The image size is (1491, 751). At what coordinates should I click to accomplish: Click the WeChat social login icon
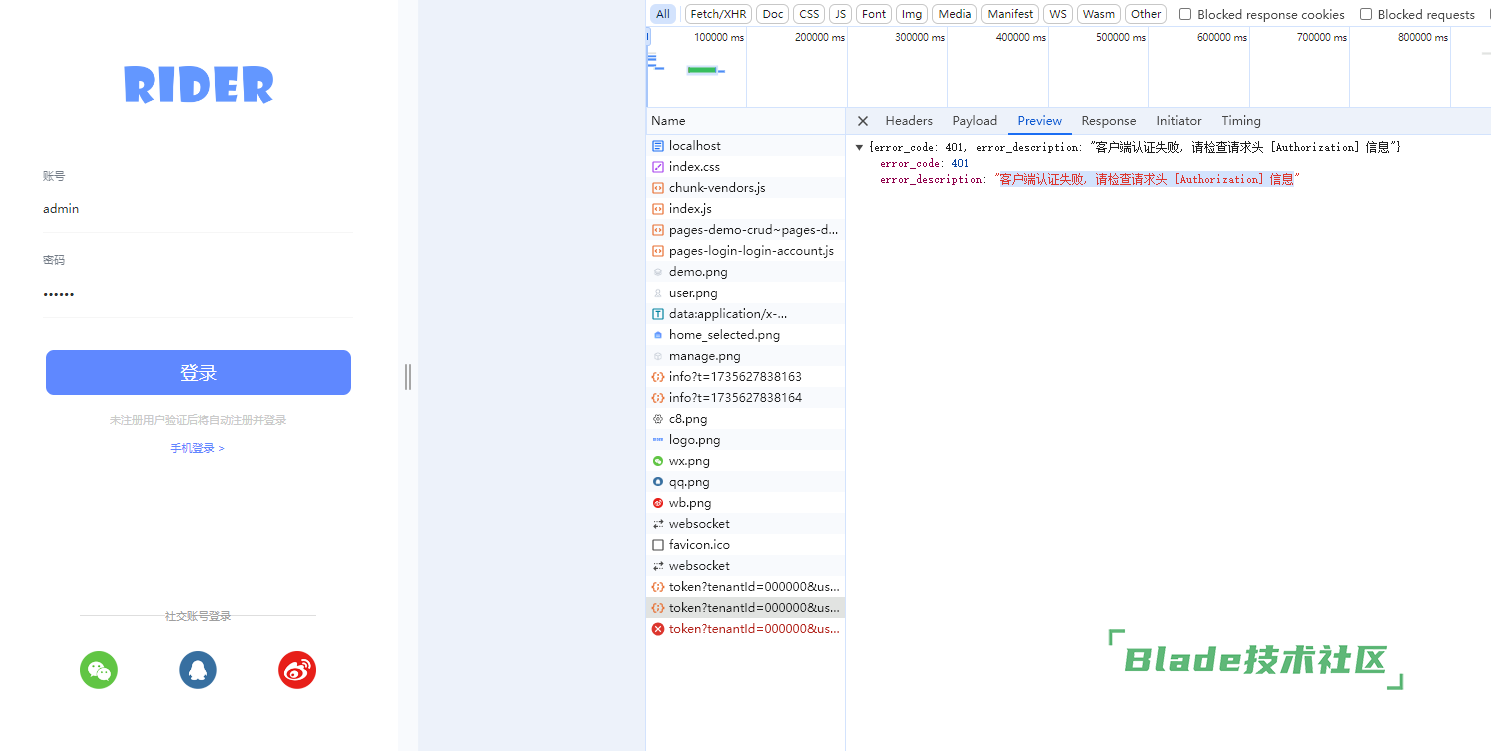[x=99, y=670]
